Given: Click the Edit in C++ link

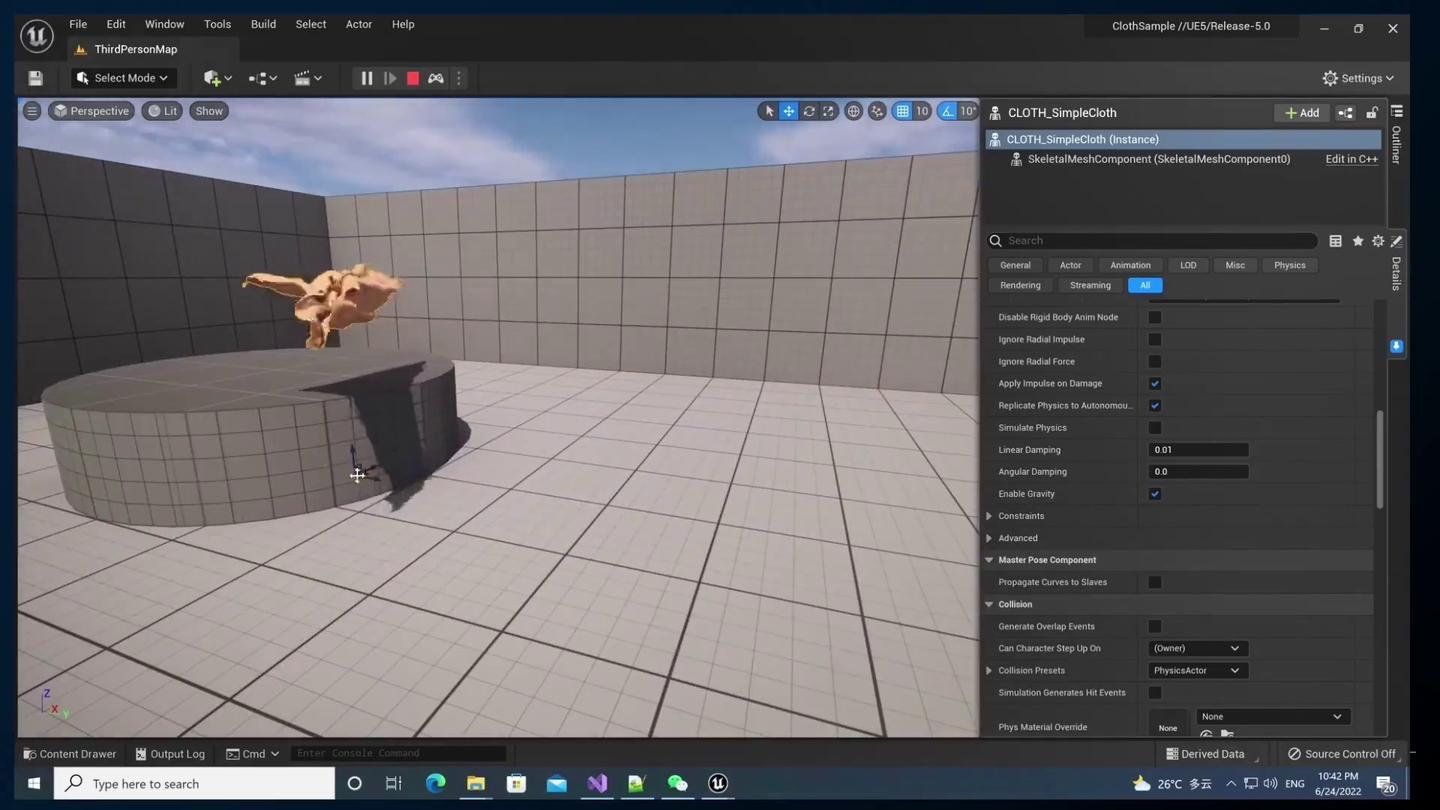Looking at the screenshot, I should (1352, 159).
